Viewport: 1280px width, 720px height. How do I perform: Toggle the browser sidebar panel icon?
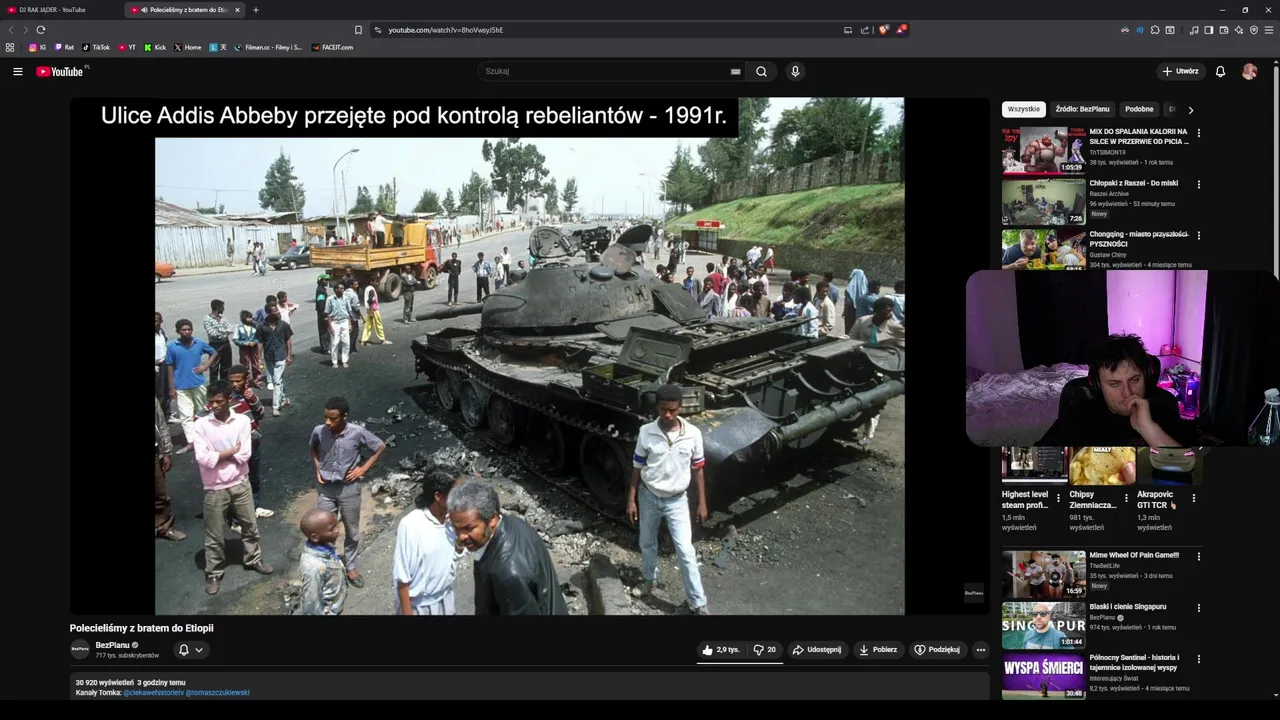(1209, 30)
